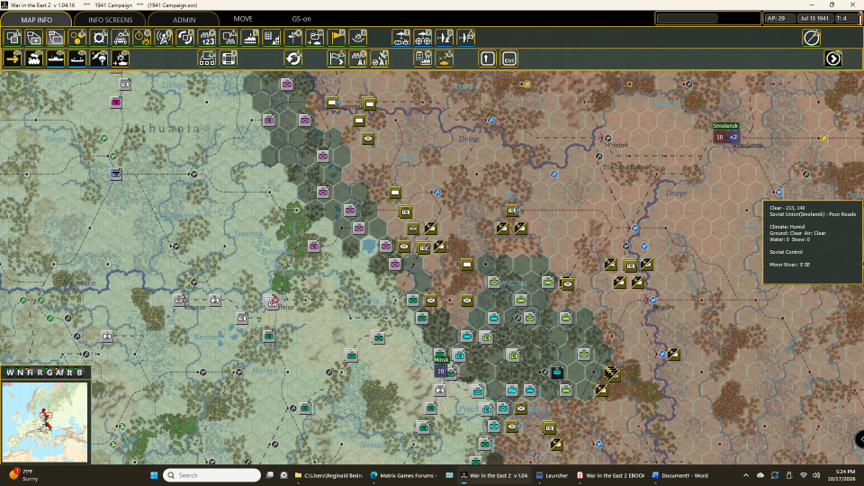Click the air AI assist icon
This screenshot has height=486, width=864.
(380, 58)
